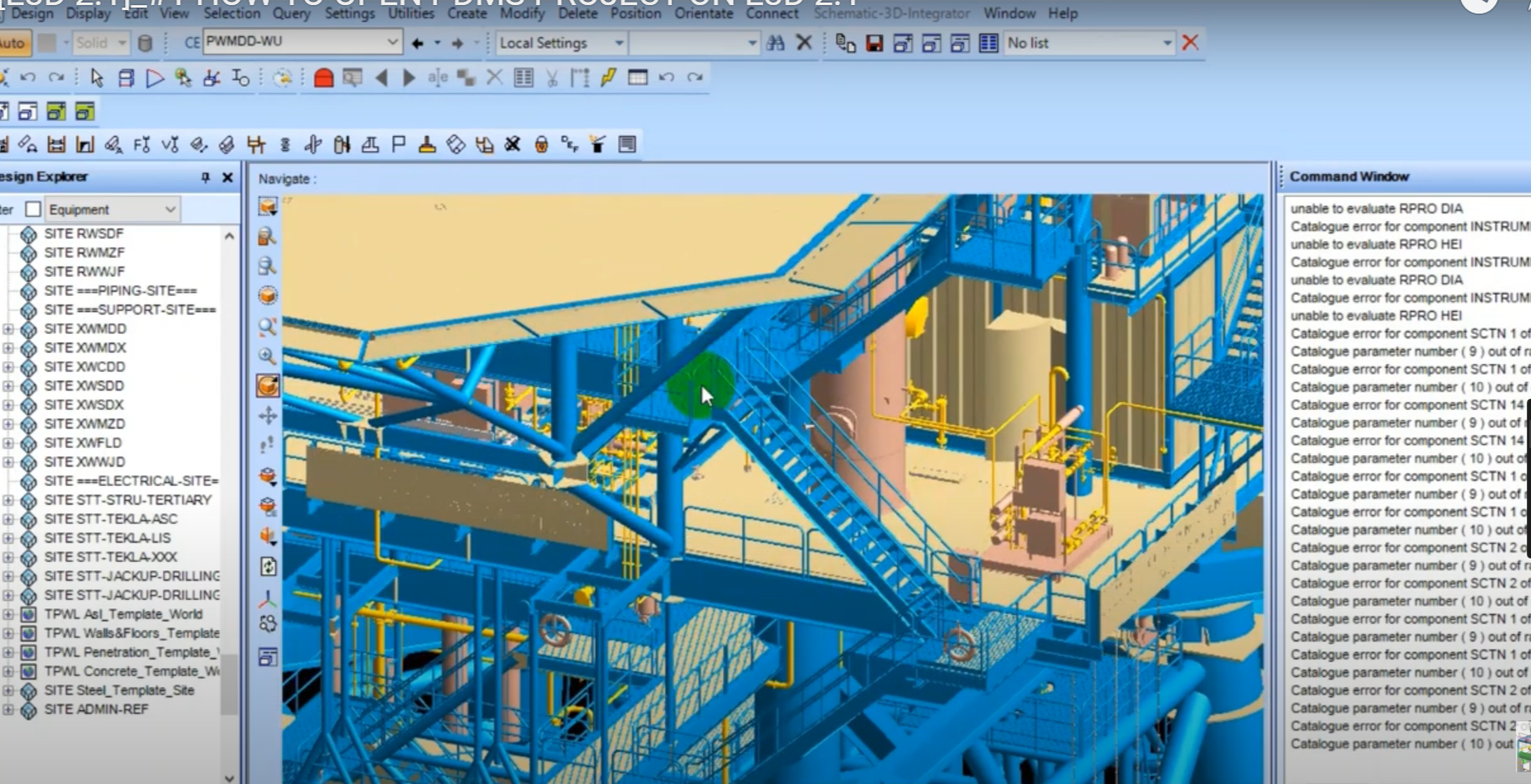Select the arrow pointer tool below the menus
1531x784 pixels.
(x=97, y=76)
